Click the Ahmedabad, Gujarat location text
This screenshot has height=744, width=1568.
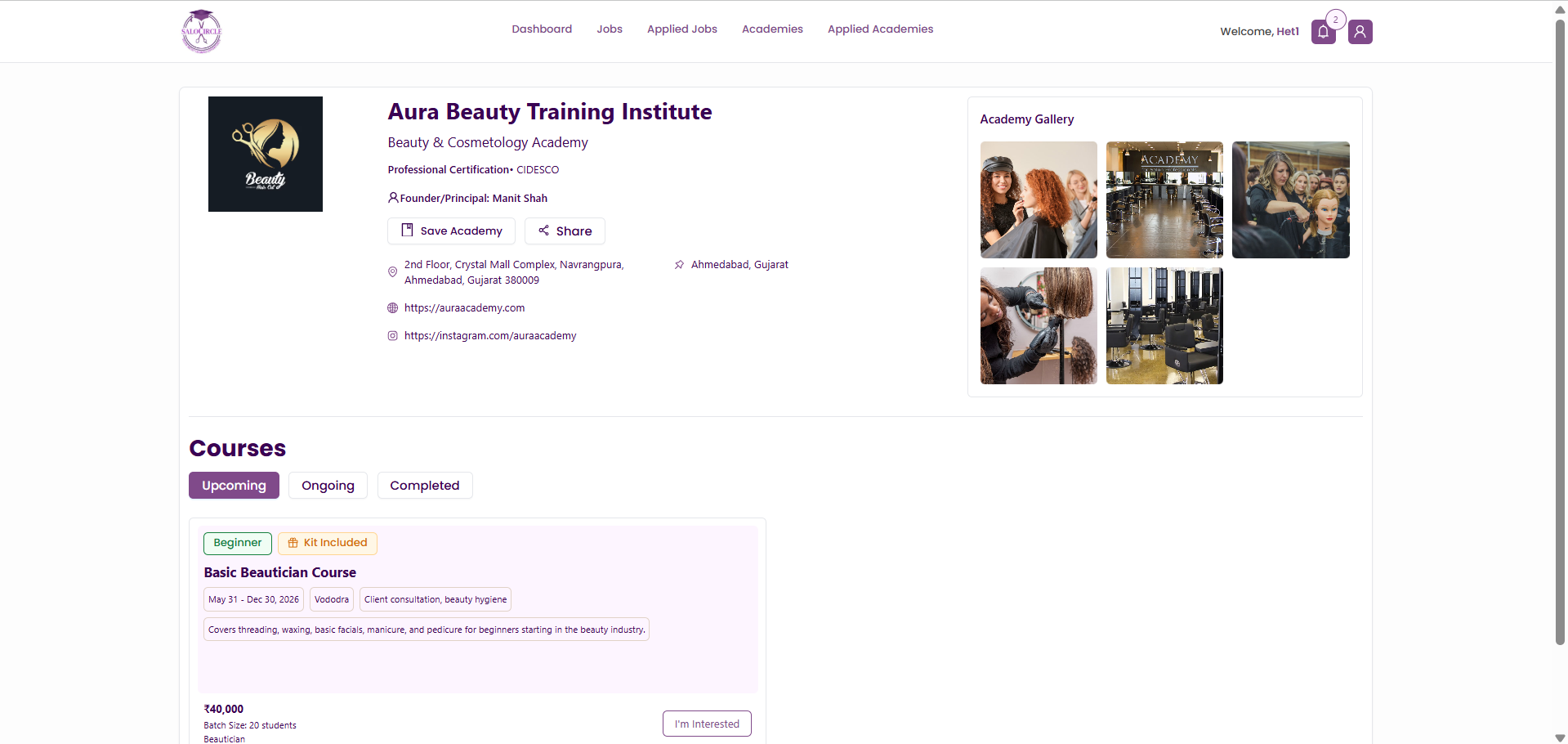739,265
